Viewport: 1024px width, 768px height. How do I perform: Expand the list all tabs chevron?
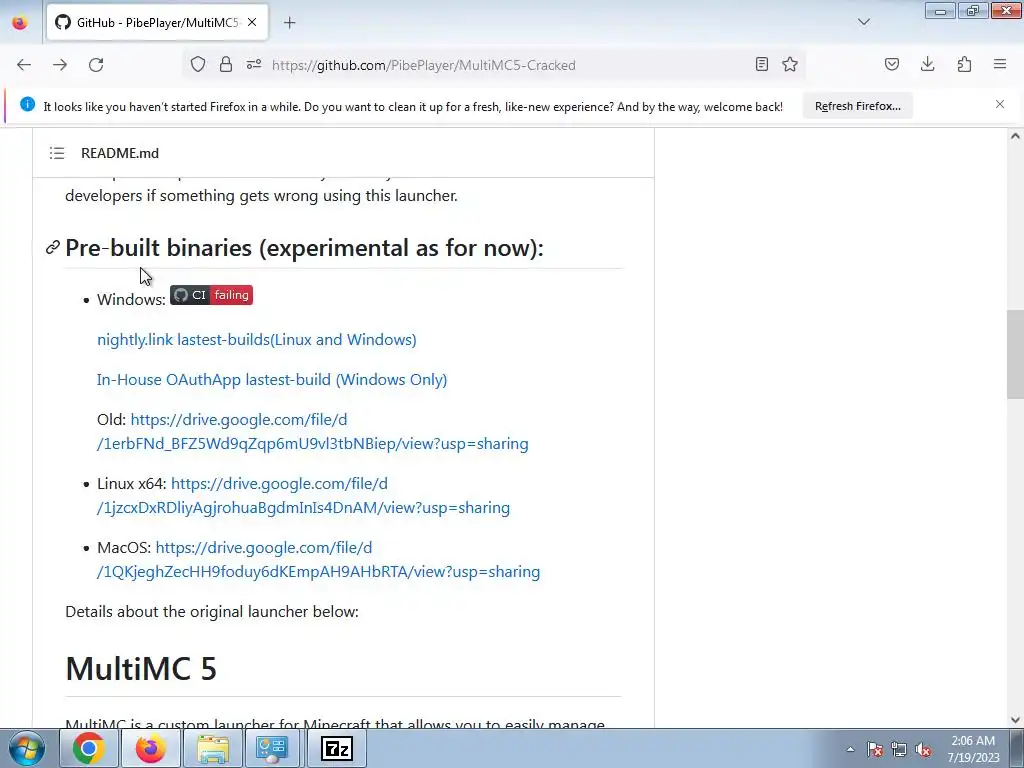(864, 22)
